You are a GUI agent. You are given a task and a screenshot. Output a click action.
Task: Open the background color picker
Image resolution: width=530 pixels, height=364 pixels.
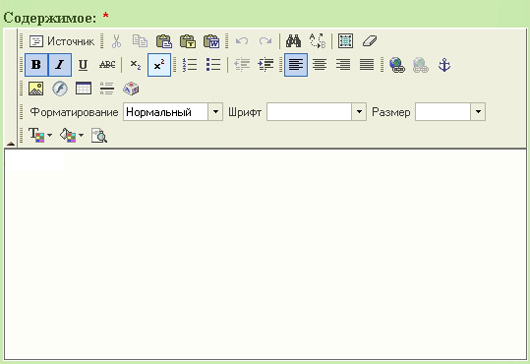pos(72,135)
